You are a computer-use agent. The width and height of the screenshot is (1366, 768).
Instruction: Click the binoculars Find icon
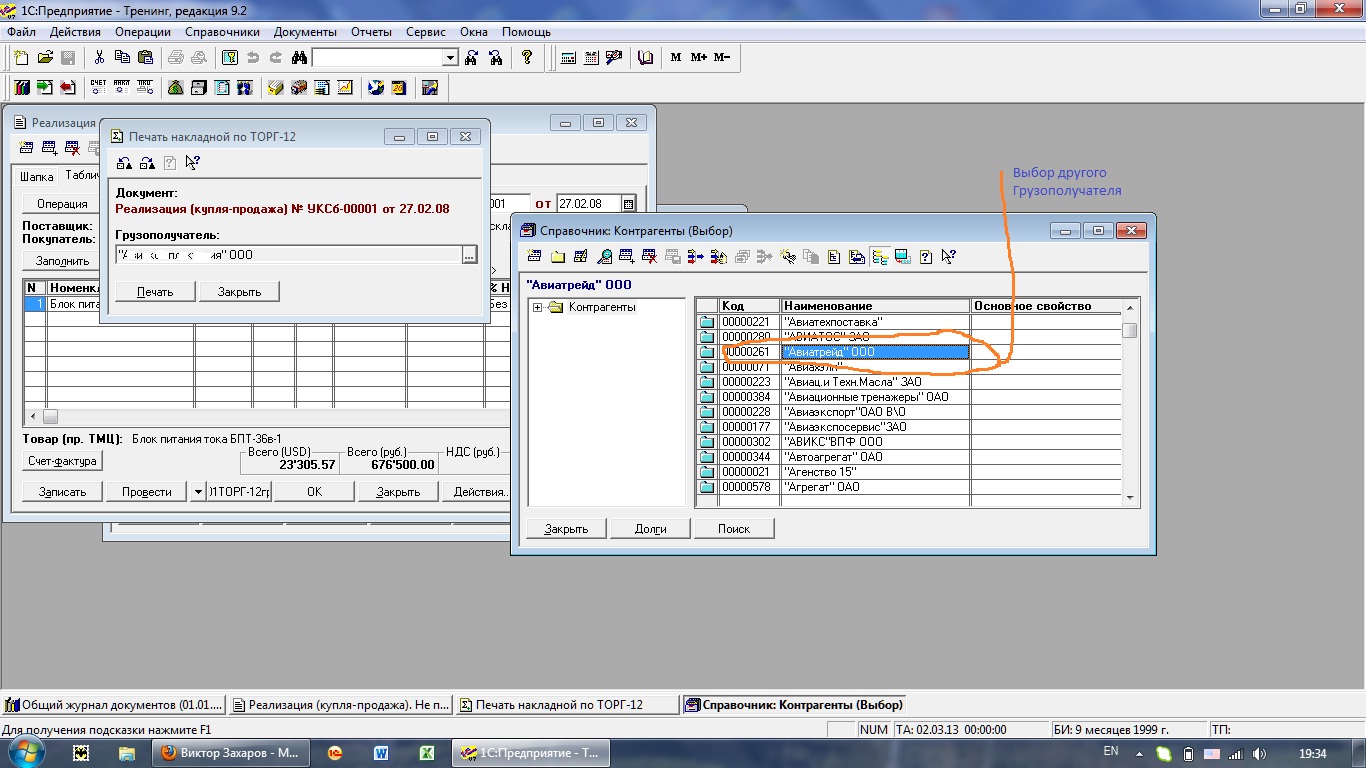(299, 58)
